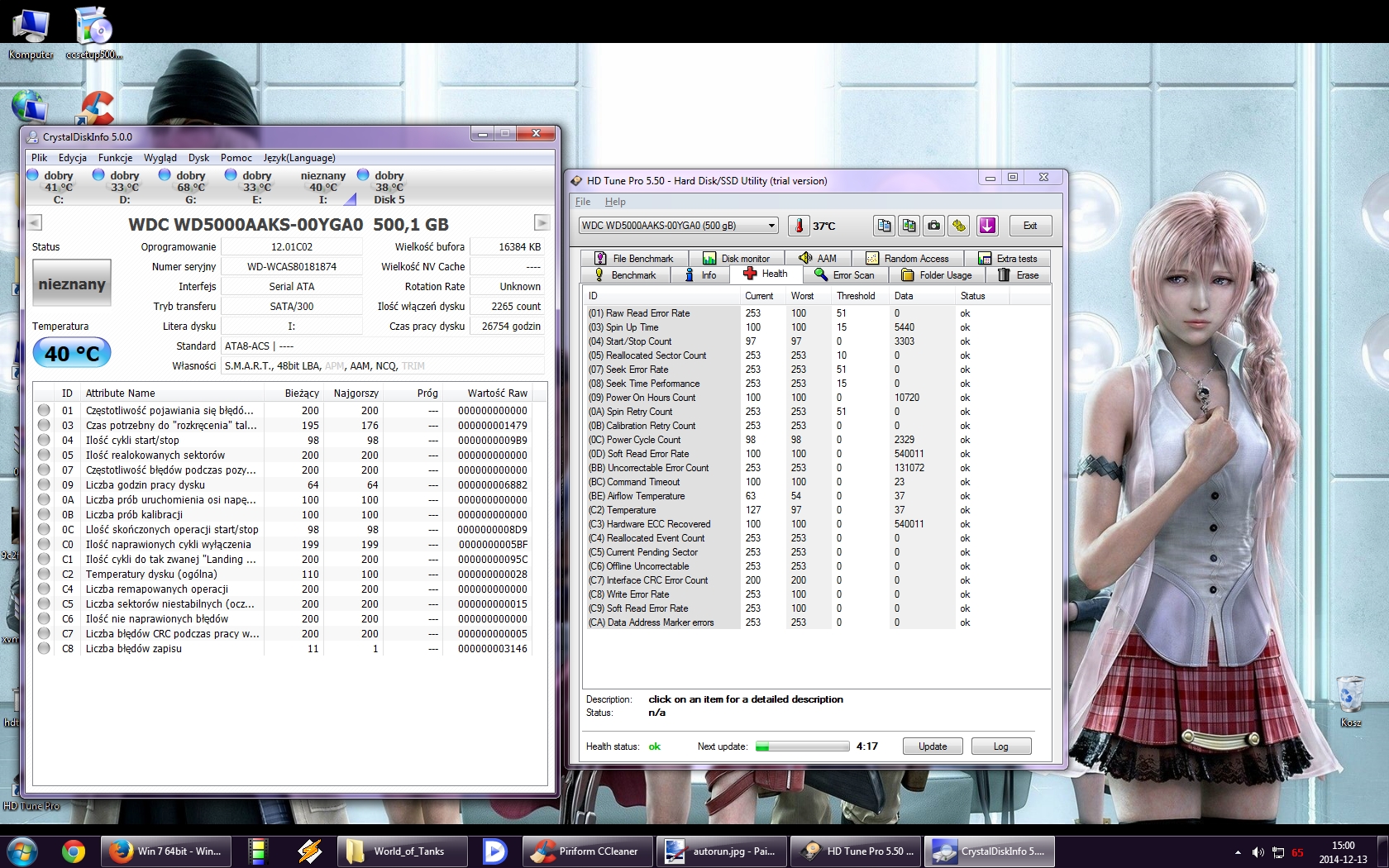The width and height of the screenshot is (1389, 868).
Task: Switch to the File Benchmark tab
Action: 633,259
